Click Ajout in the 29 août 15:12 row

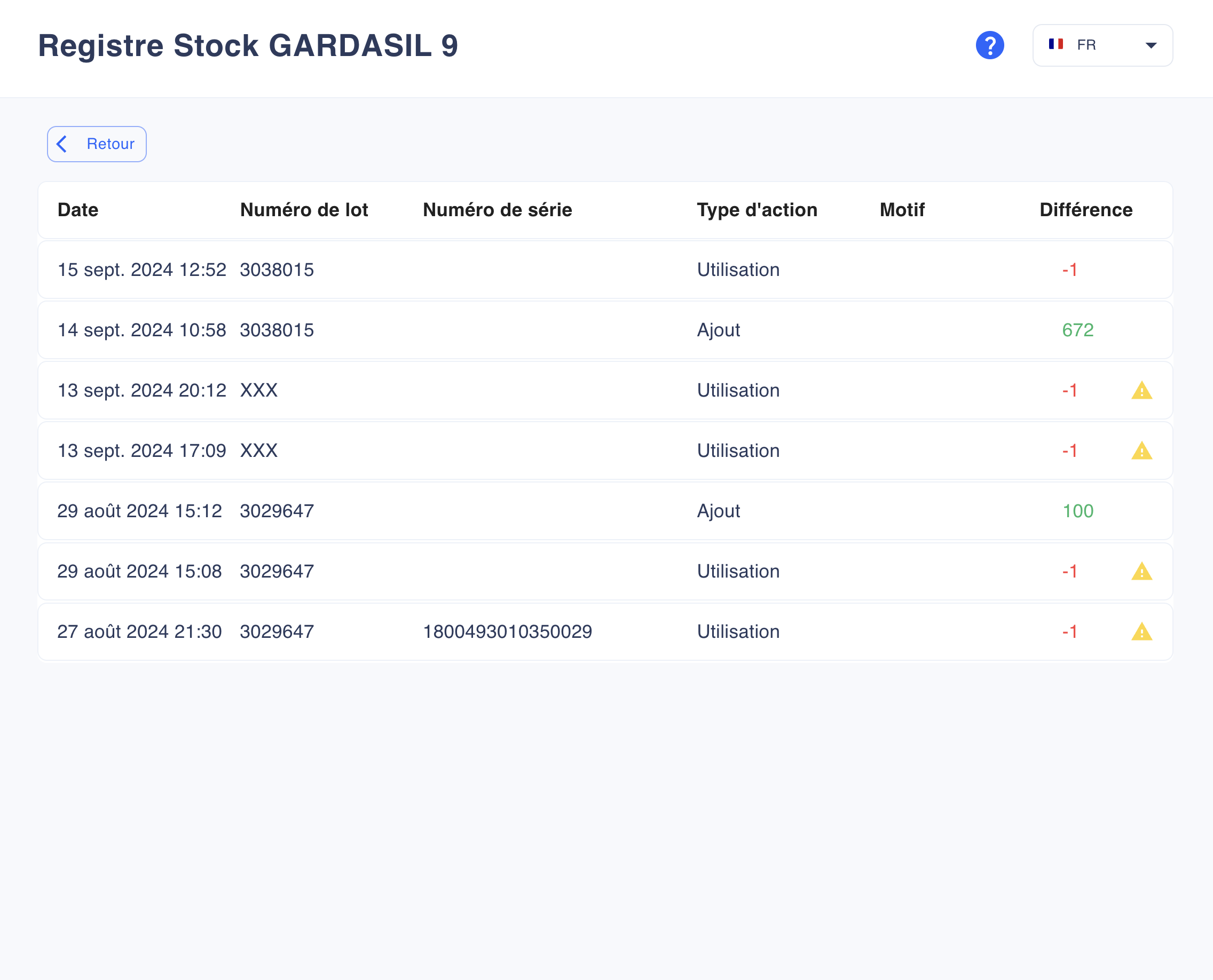click(x=718, y=511)
